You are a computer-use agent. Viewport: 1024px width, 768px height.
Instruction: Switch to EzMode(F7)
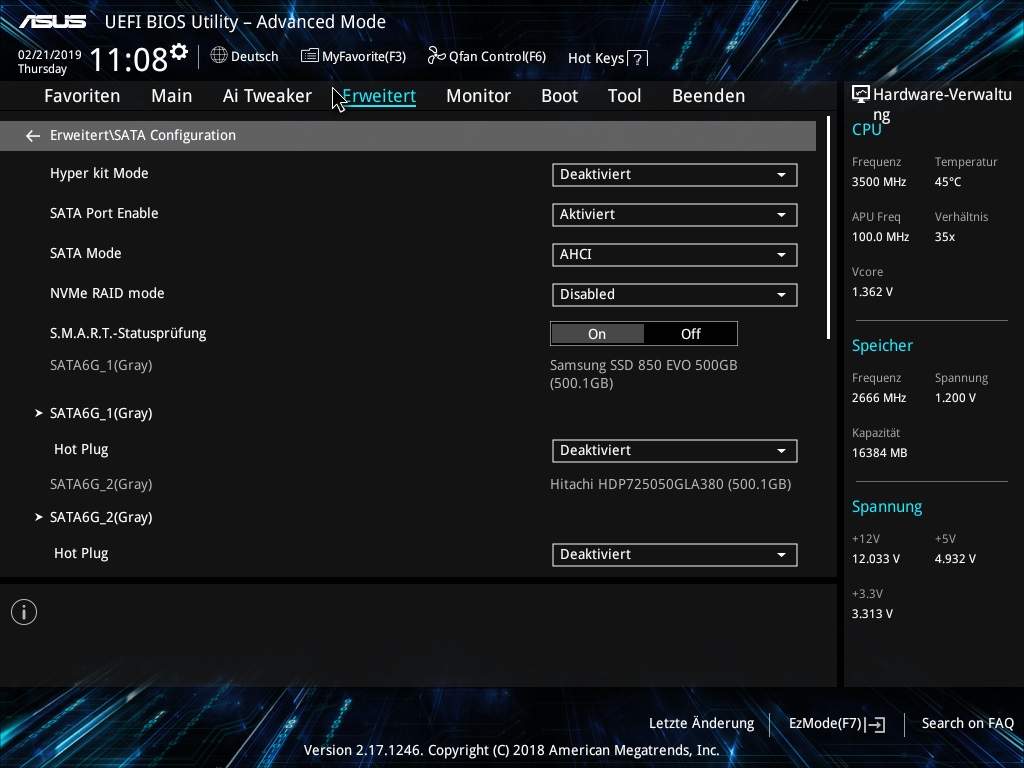pos(837,724)
